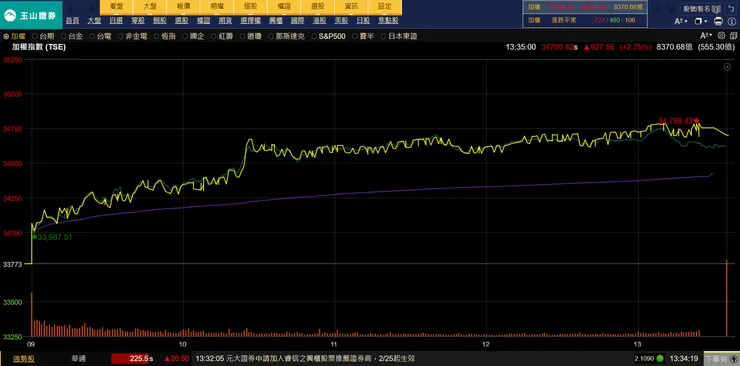Click the undo return arrow icon
Viewport: 740px width, 366px height.
(732, 8)
